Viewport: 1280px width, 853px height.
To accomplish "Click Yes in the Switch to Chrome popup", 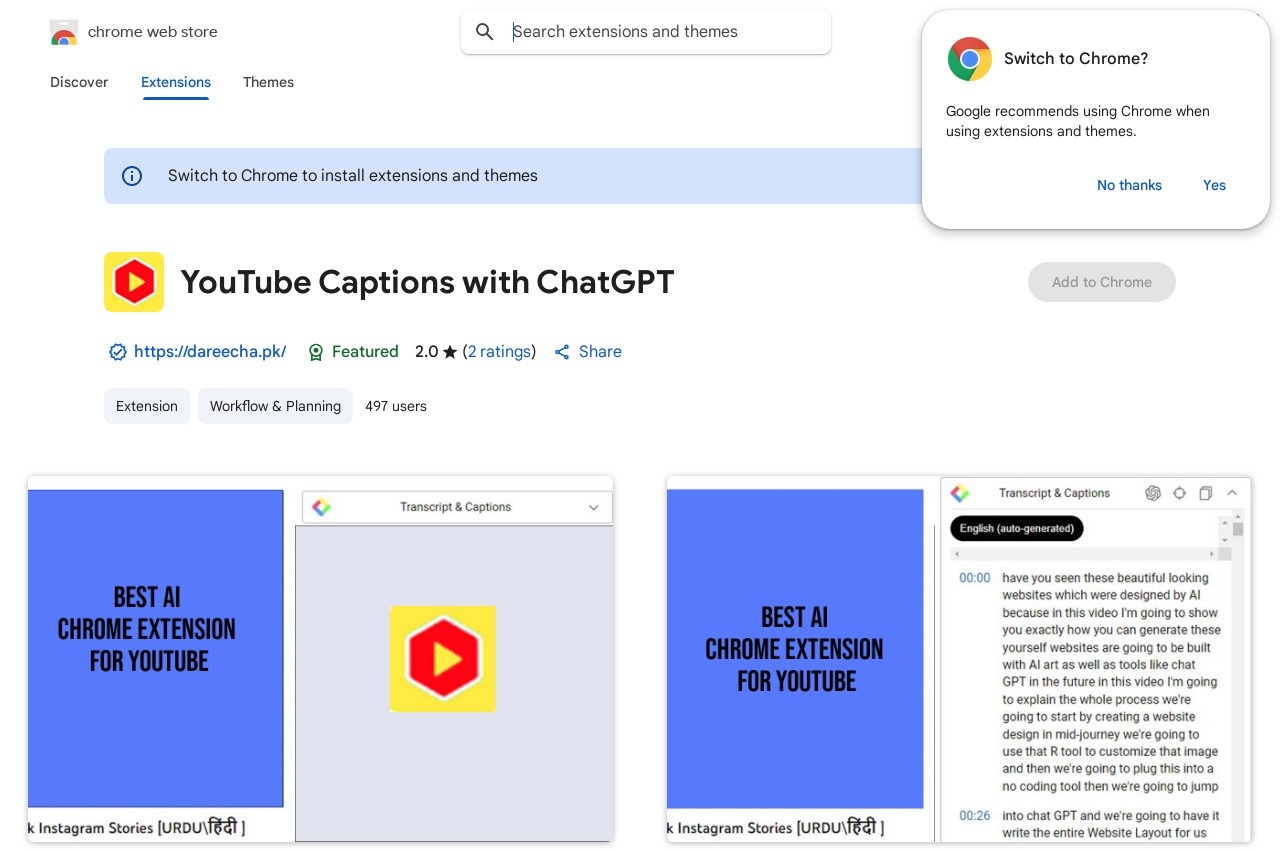I will [1214, 185].
